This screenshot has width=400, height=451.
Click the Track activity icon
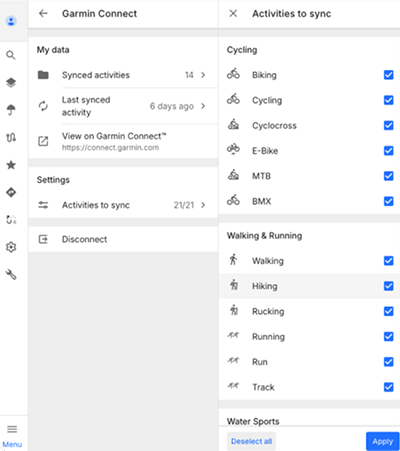(x=233, y=386)
